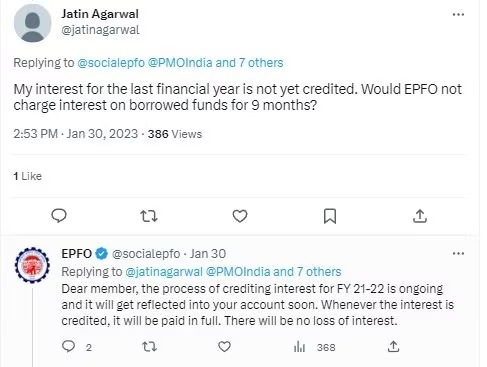
Task: Like Jatin Agarwal's tweet with heart icon
Action: click(240, 216)
